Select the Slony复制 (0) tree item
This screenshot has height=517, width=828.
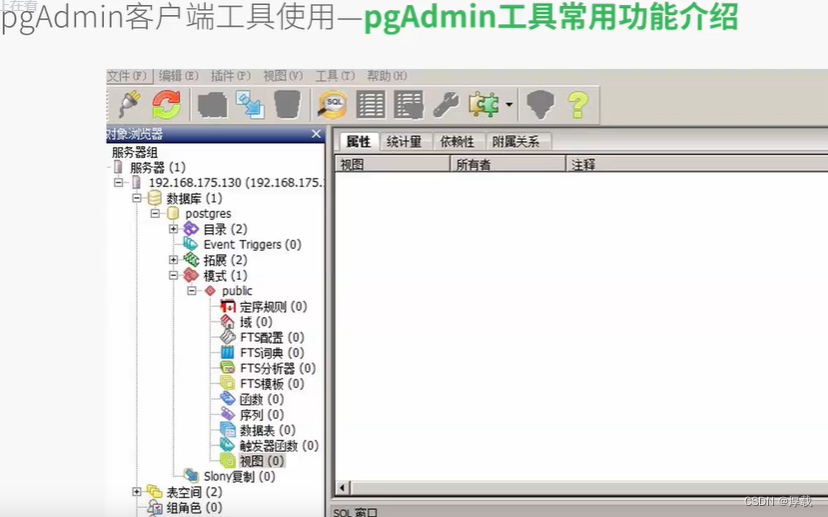tap(239, 476)
